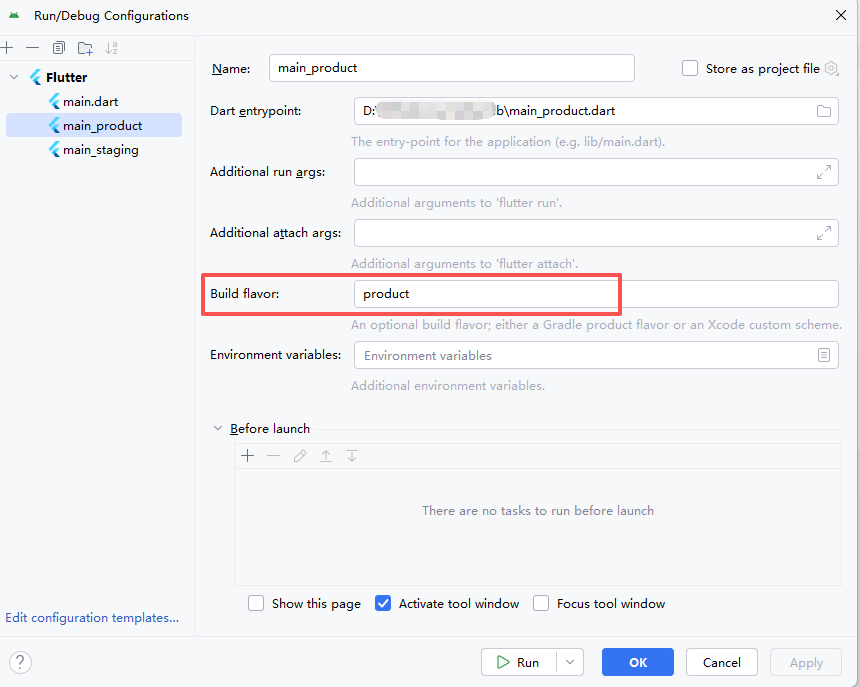Screen dimensions: 860x687
Task: Expand the Additional run args field
Action: tap(824, 172)
